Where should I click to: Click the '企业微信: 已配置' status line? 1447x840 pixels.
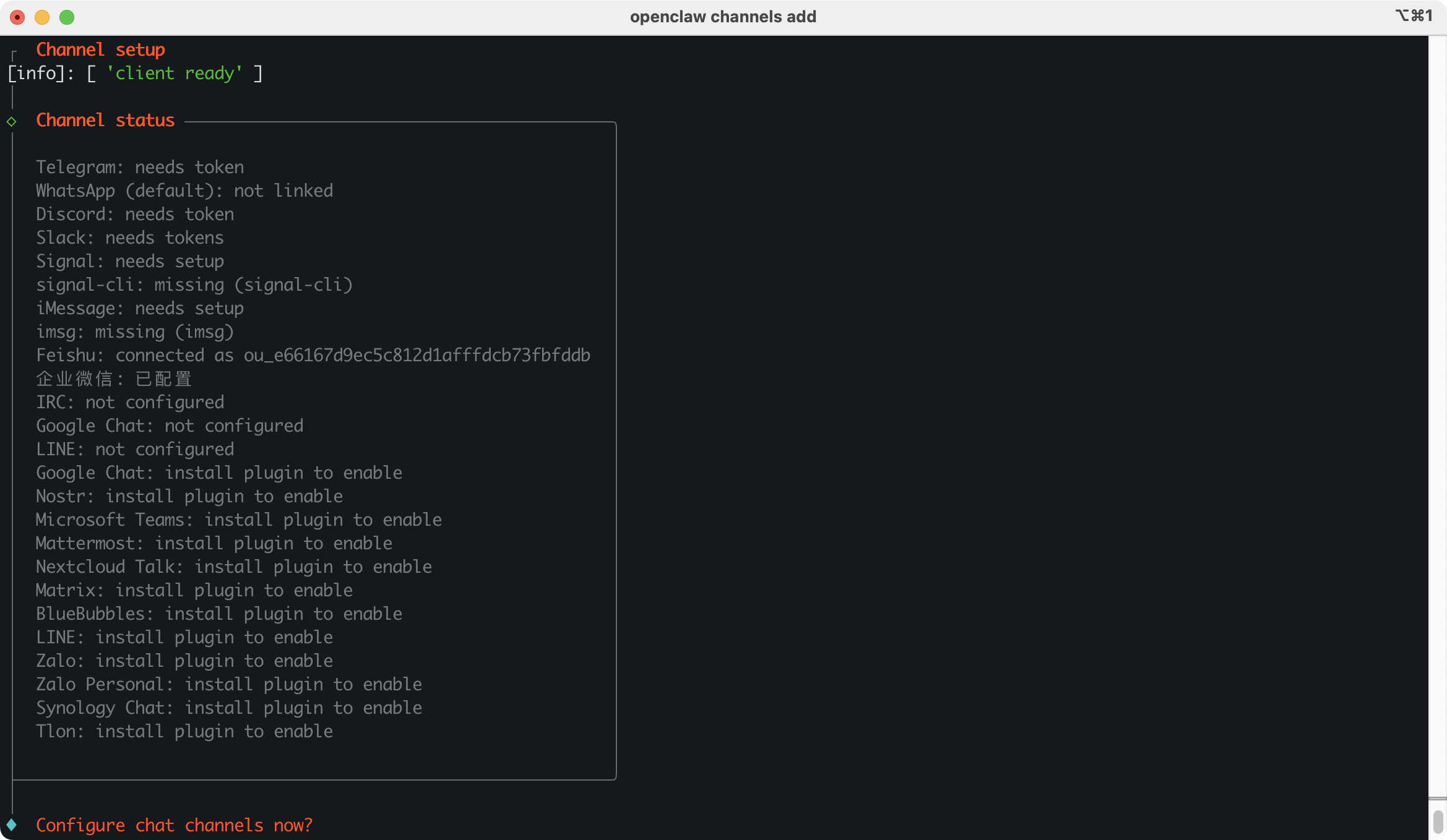point(114,379)
